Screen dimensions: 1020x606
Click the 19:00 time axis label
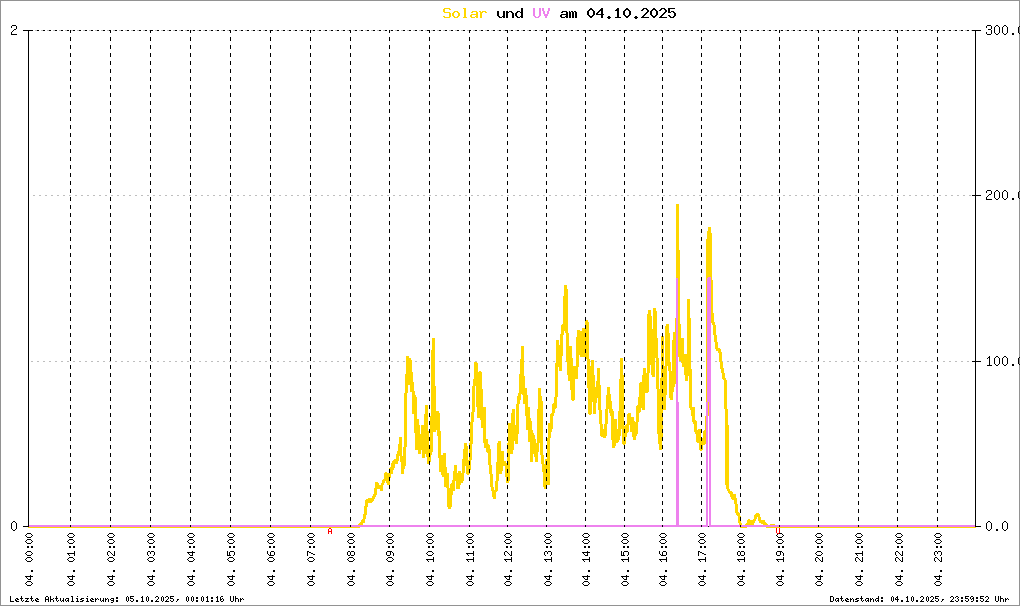(780, 559)
